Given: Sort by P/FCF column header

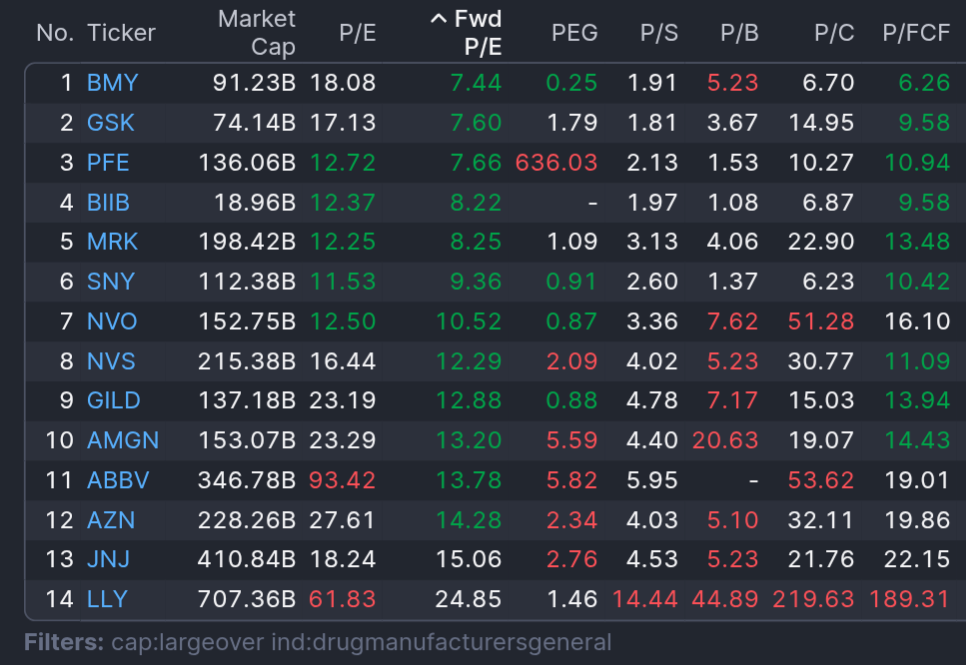Looking at the screenshot, I should tap(916, 33).
